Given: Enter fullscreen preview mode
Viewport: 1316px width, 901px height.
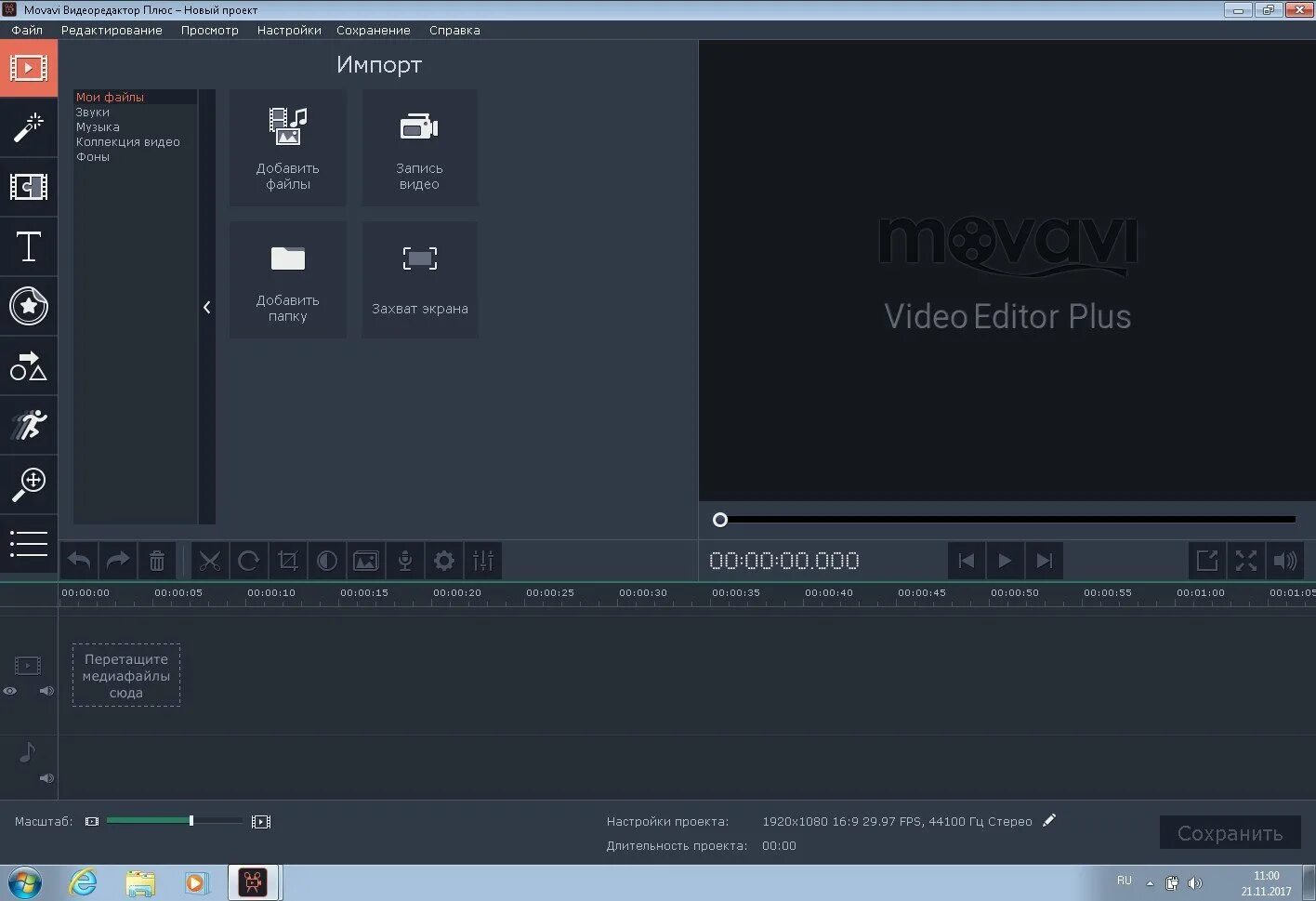Looking at the screenshot, I should pyautogui.click(x=1246, y=561).
